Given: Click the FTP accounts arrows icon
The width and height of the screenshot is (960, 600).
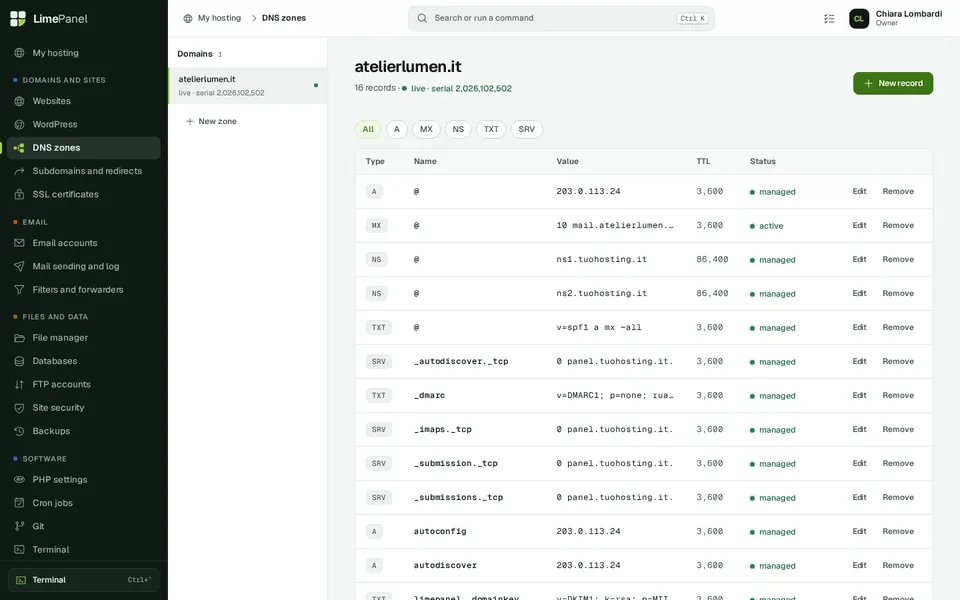Looking at the screenshot, I should pos(19,384).
